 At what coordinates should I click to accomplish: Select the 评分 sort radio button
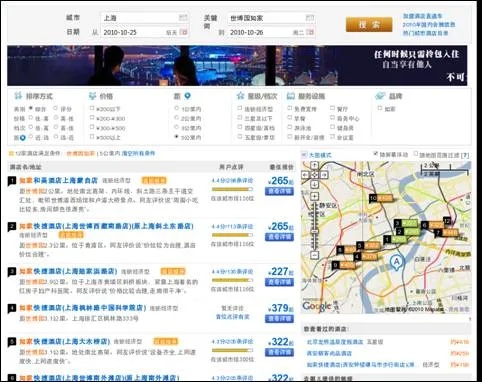pos(56,108)
